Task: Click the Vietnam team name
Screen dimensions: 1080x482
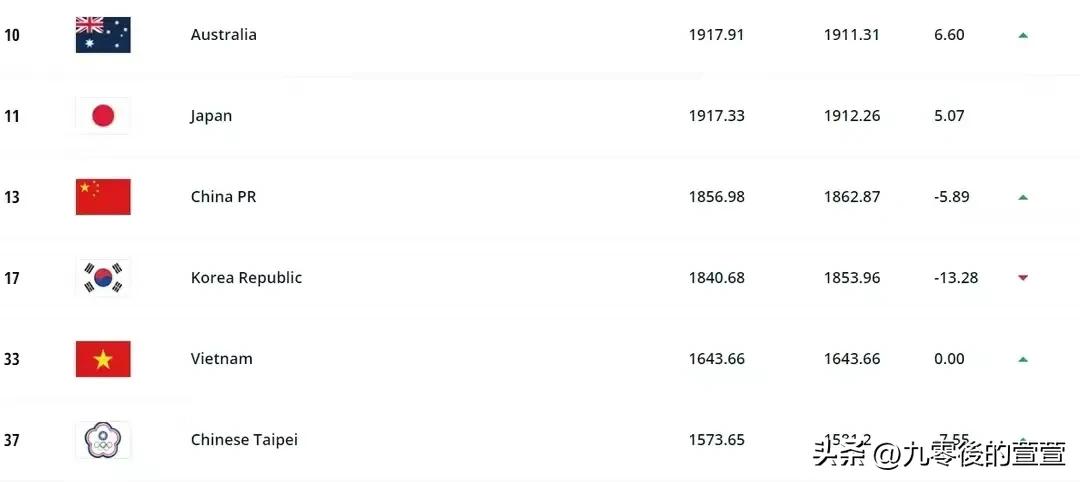Action: click(221, 359)
